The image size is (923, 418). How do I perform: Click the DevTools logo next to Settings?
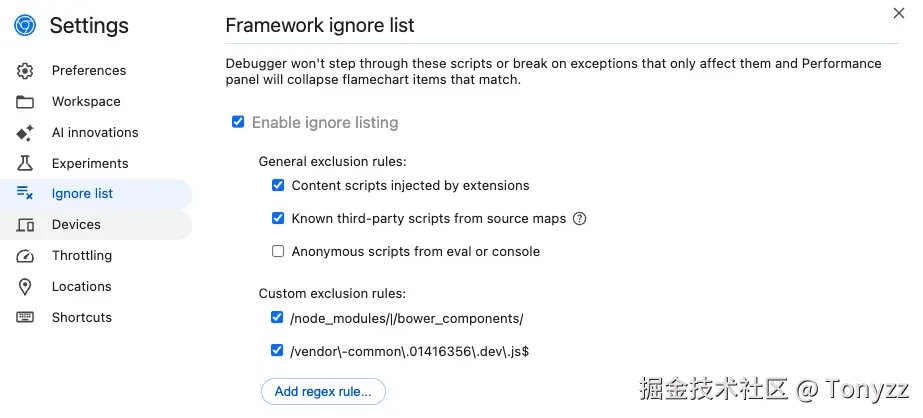(x=25, y=25)
